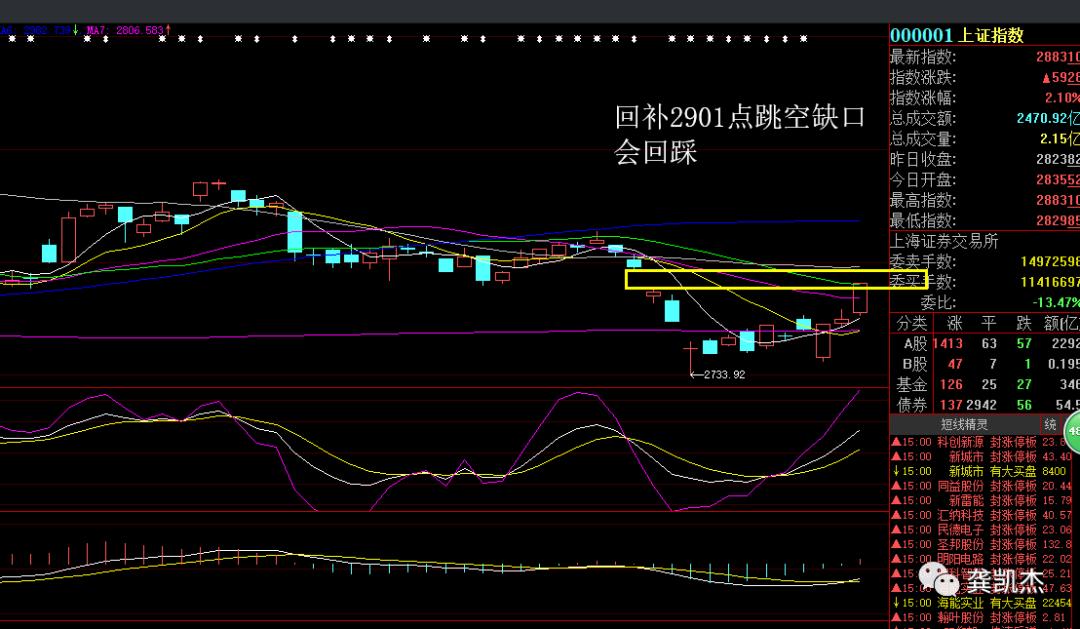
Task: Click the 回补2901点跳空缺口 annotation text
Action: click(739, 118)
